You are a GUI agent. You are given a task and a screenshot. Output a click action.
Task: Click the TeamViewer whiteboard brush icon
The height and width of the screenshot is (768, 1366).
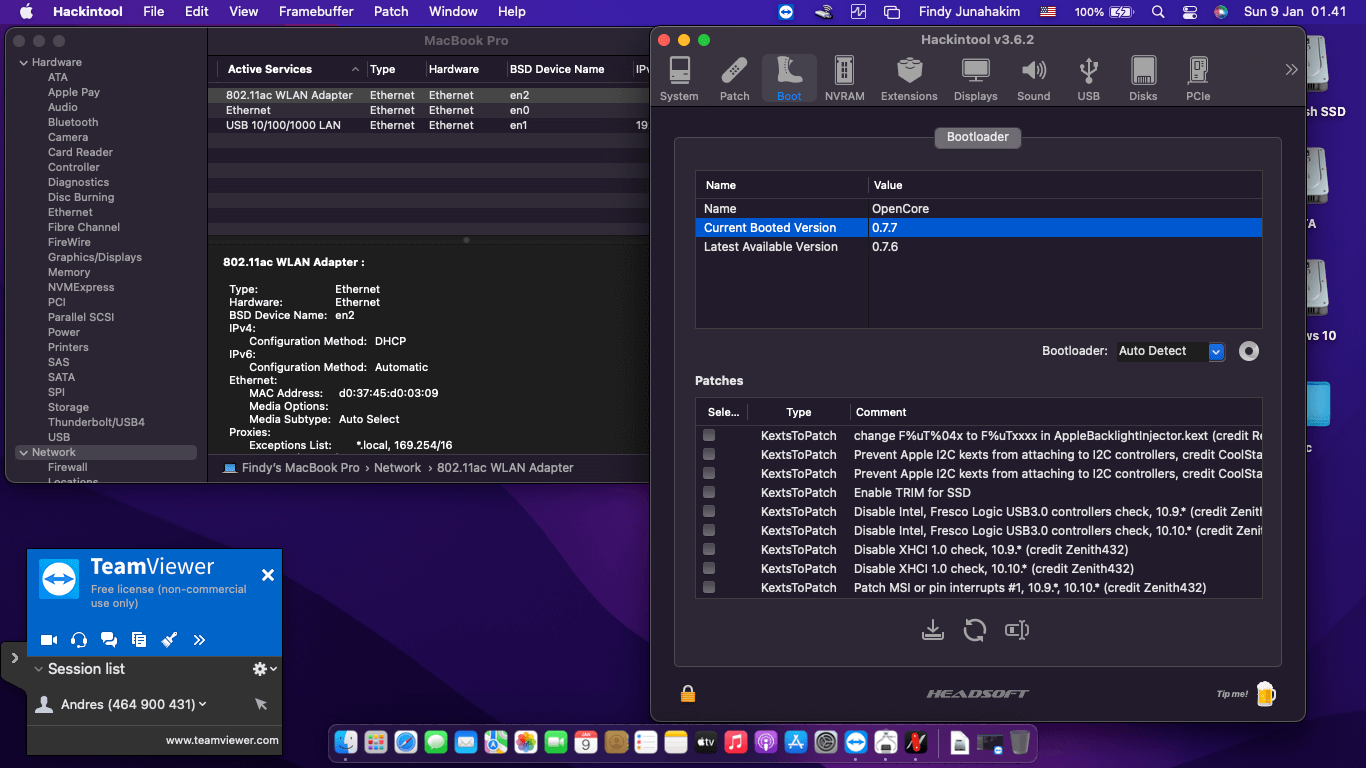(x=169, y=640)
